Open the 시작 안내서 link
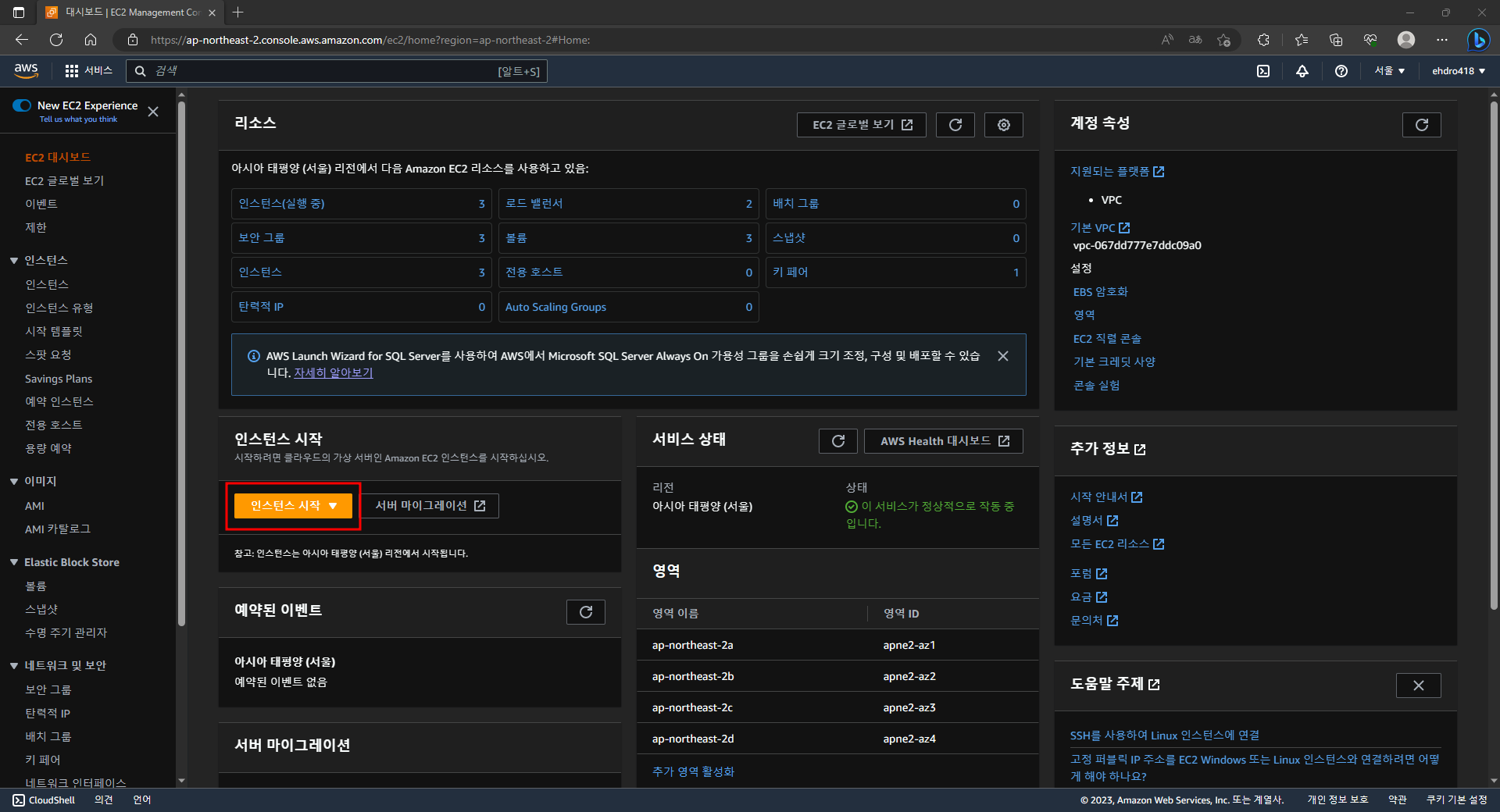The height and width of the screenshot is (812, 1500). [x=1106, y=497]
